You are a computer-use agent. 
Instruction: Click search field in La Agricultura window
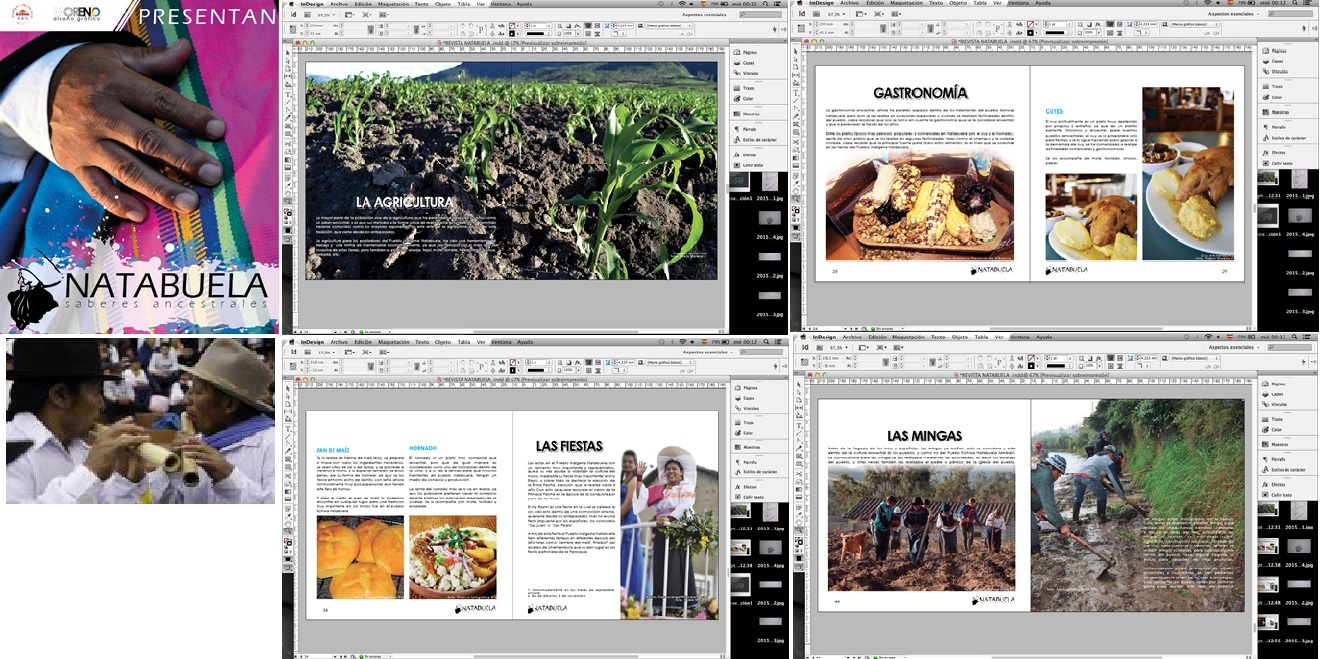760,14
